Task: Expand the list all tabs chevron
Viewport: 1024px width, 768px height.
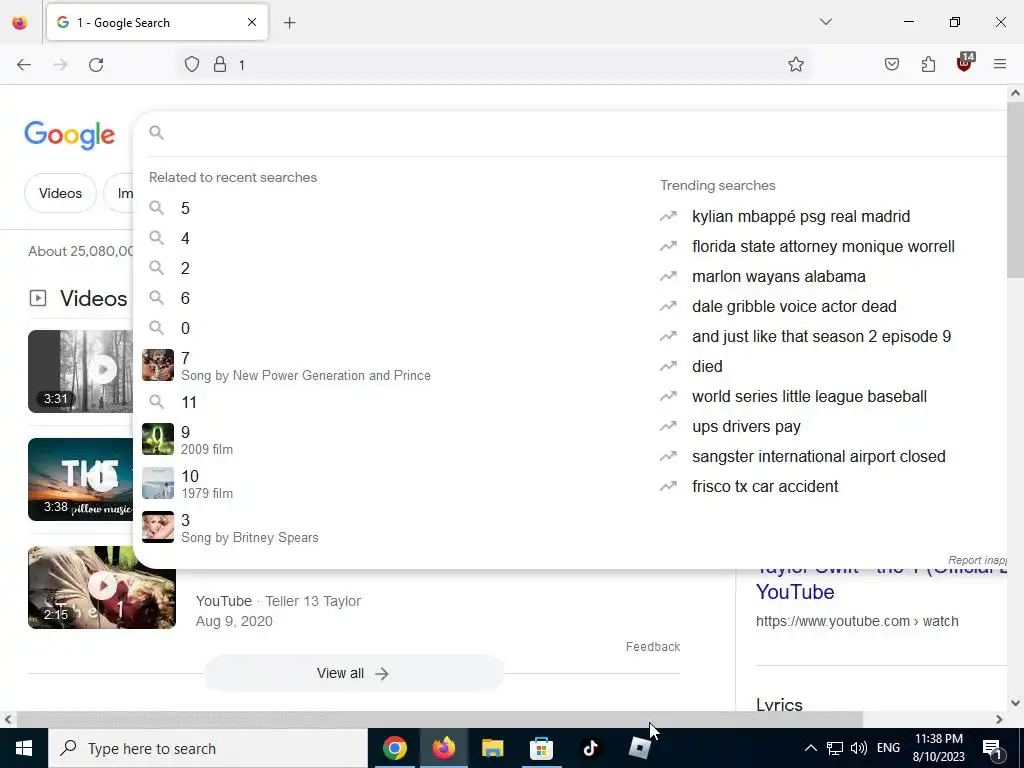Action: tap(826, 22)
